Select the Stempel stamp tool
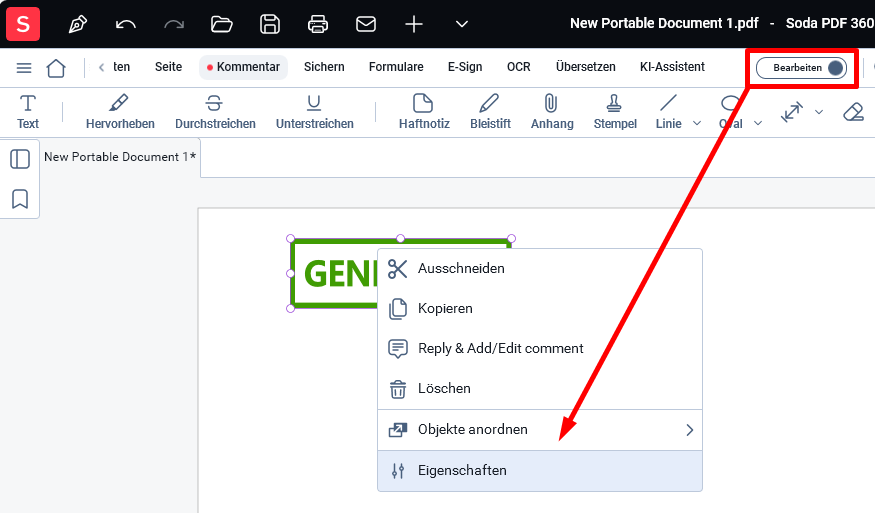This screenshot has height=513, width=875. (615, 112)
